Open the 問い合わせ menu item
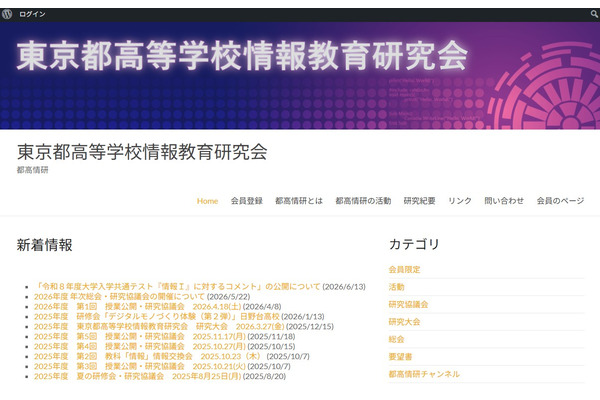600x400 pixels. pyautogui.click(x=504, y=201)
